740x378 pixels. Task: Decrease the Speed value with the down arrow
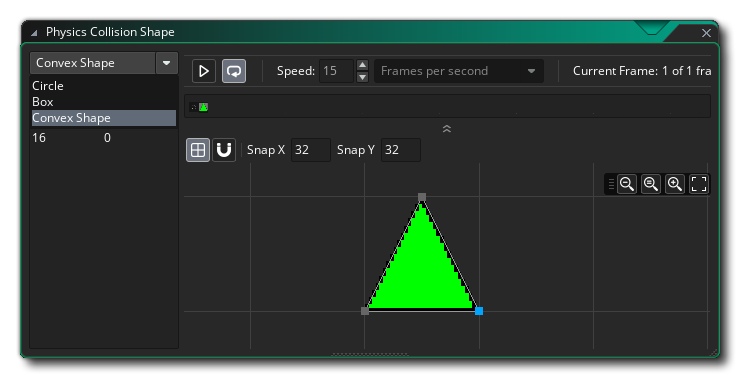pyautogui.click(x=362, y=77)
